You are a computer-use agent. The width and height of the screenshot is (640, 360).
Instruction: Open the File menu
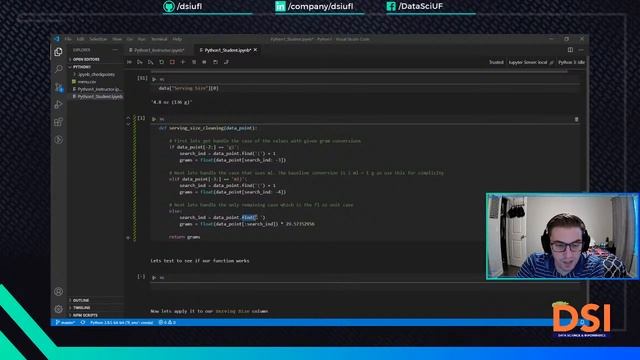tap(68, 39)
